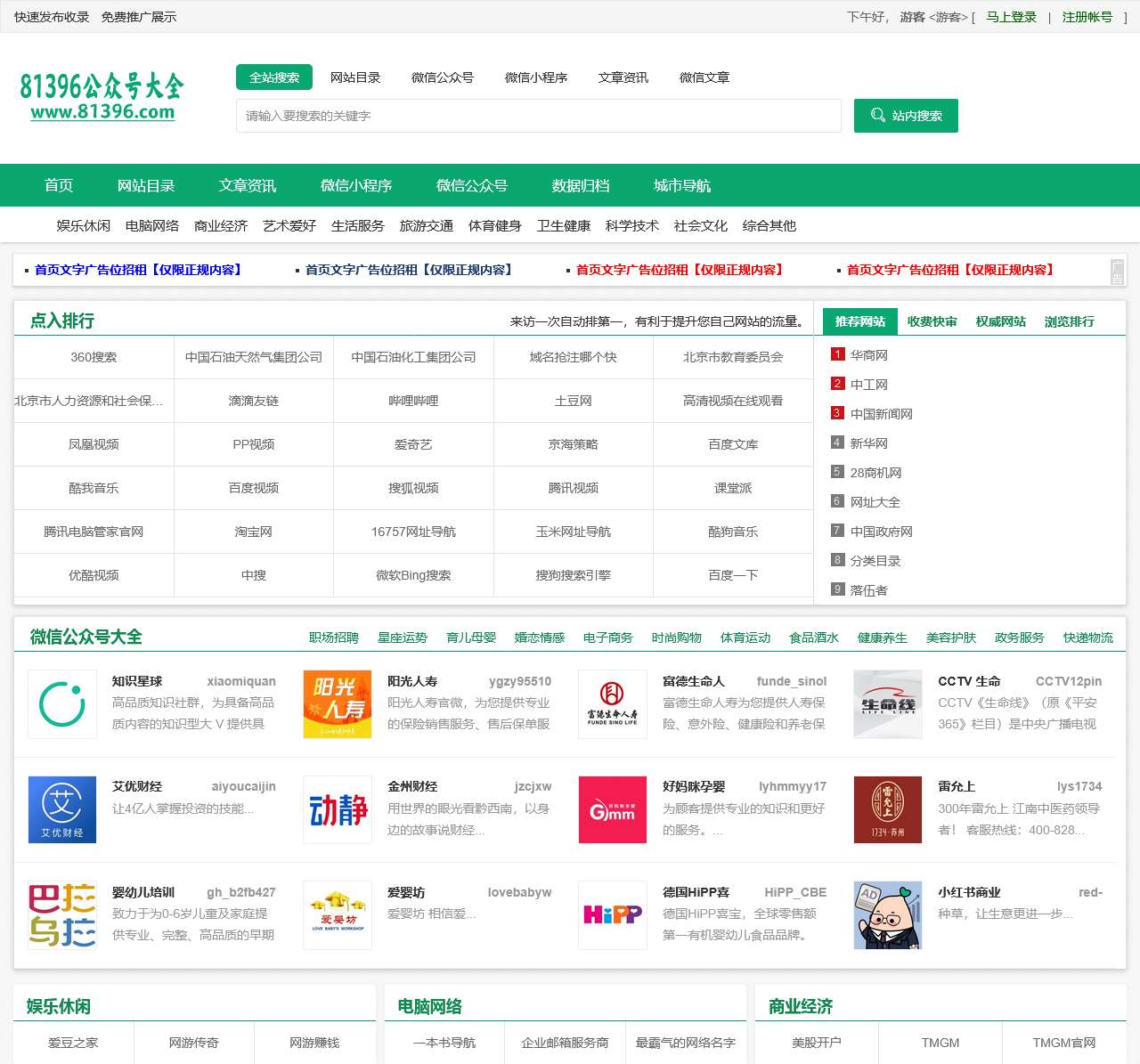Screen dimensions: 1140x1064
Task: Click the 马上登录 login link
Action: [x=1012, y=17]
